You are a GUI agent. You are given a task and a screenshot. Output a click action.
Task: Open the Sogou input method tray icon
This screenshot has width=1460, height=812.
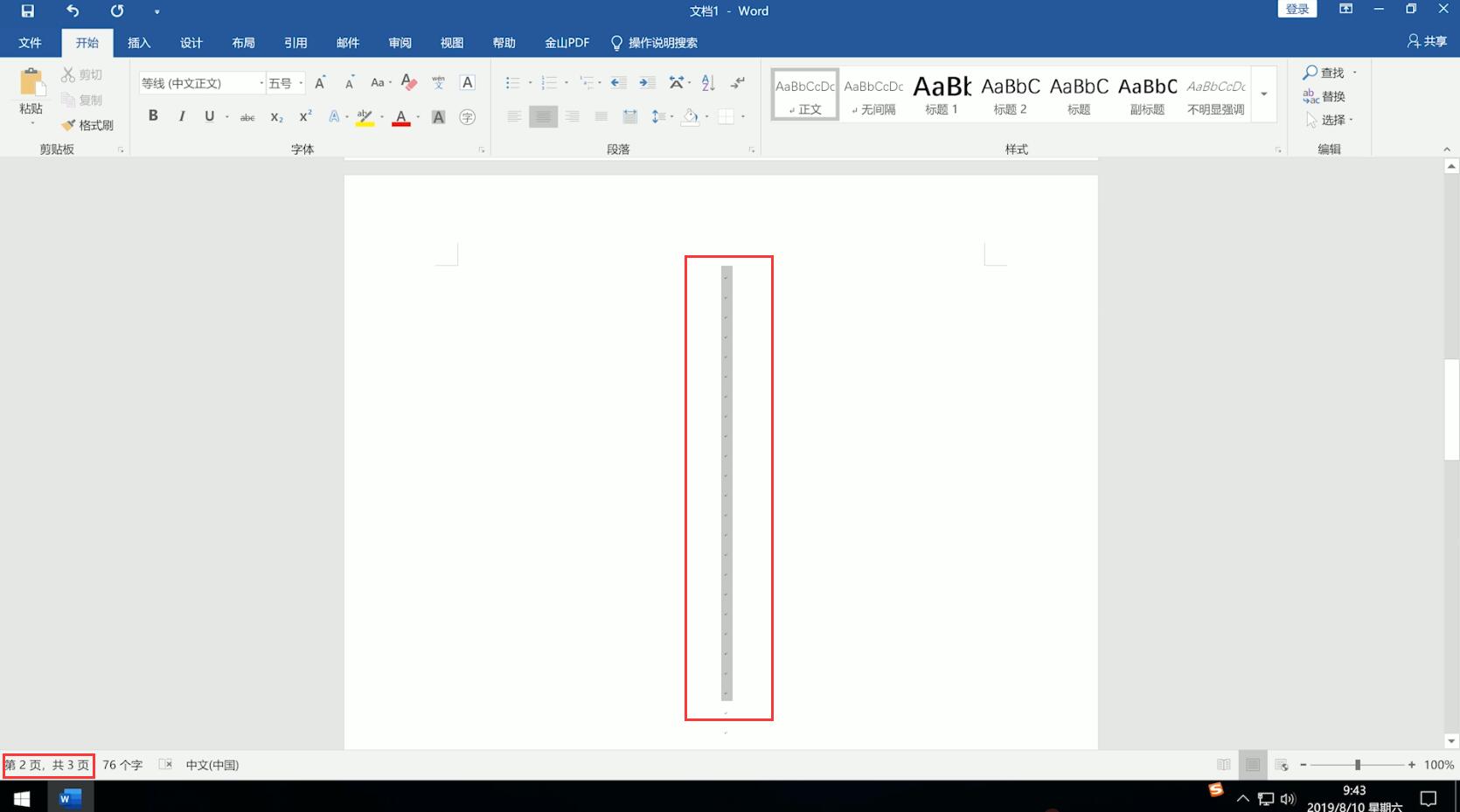(1215, 790)
